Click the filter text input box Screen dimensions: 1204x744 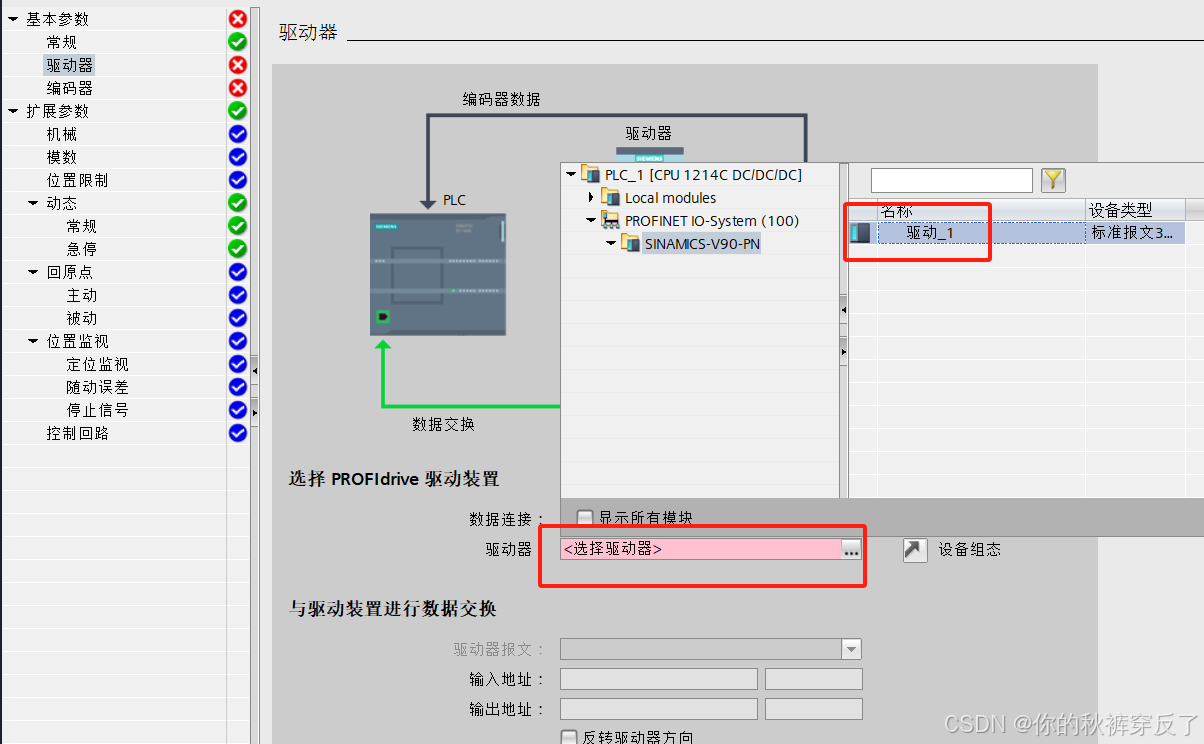point(951,180)
